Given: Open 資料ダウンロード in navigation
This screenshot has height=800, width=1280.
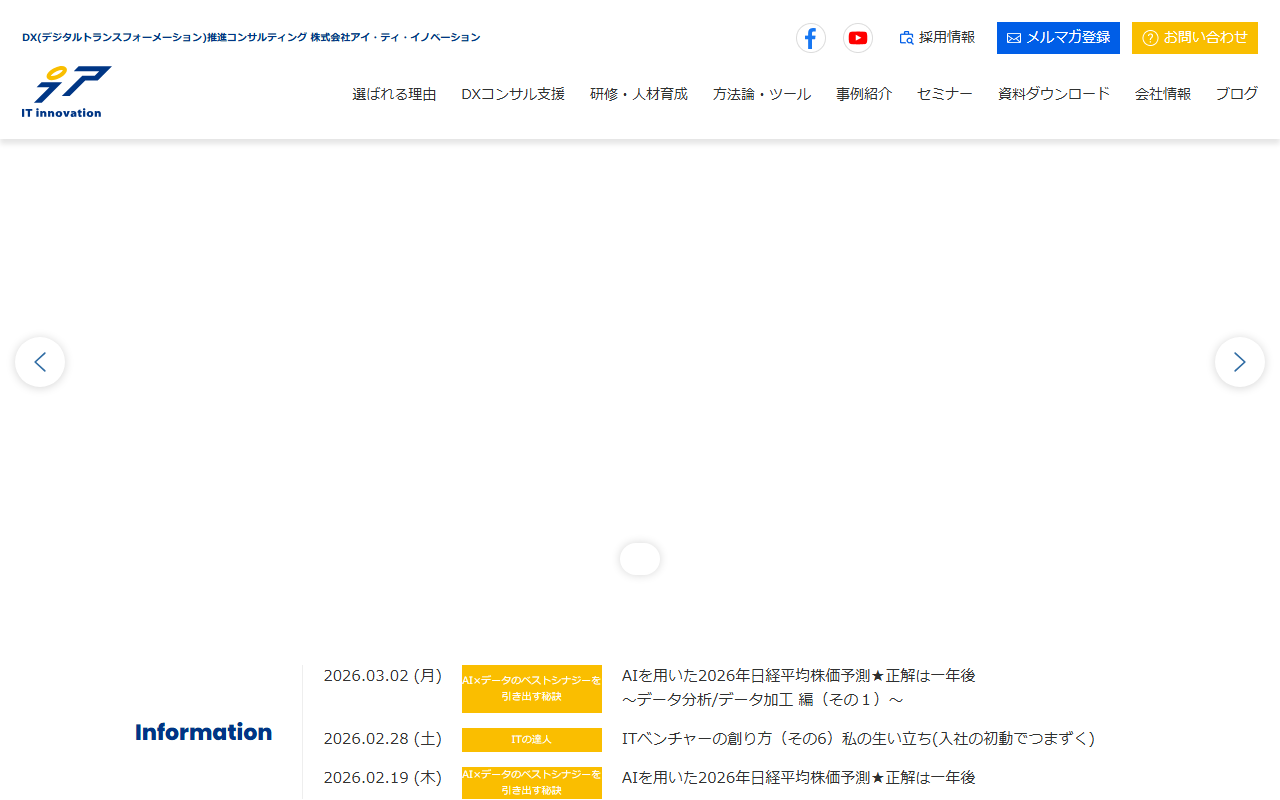Looking at the screenshot, I should click(x=1054, y=94).
